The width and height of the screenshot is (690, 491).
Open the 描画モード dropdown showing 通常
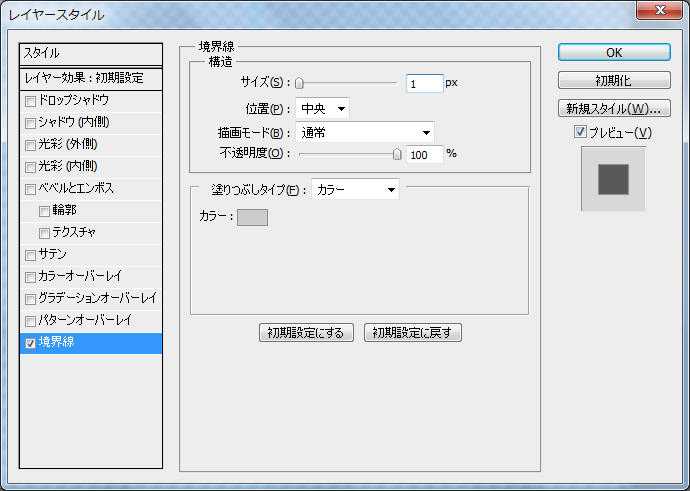pos(365,132)
